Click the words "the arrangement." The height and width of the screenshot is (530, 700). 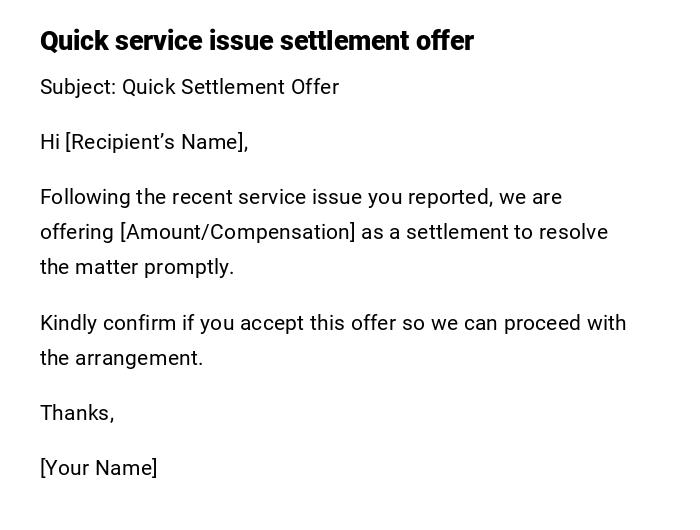[121, 358]
